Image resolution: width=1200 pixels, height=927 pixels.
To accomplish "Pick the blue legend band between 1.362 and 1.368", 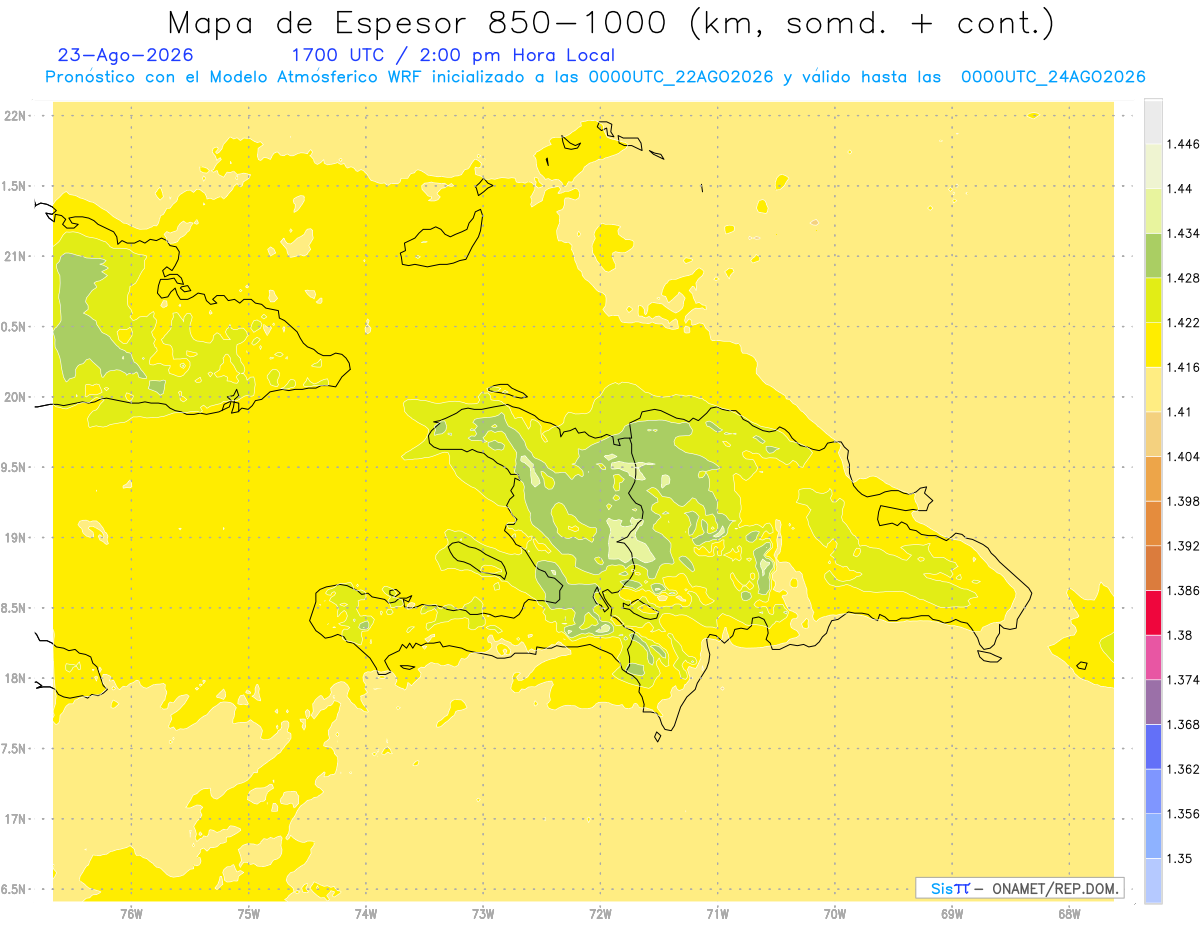I will (x=1153, y=746).
